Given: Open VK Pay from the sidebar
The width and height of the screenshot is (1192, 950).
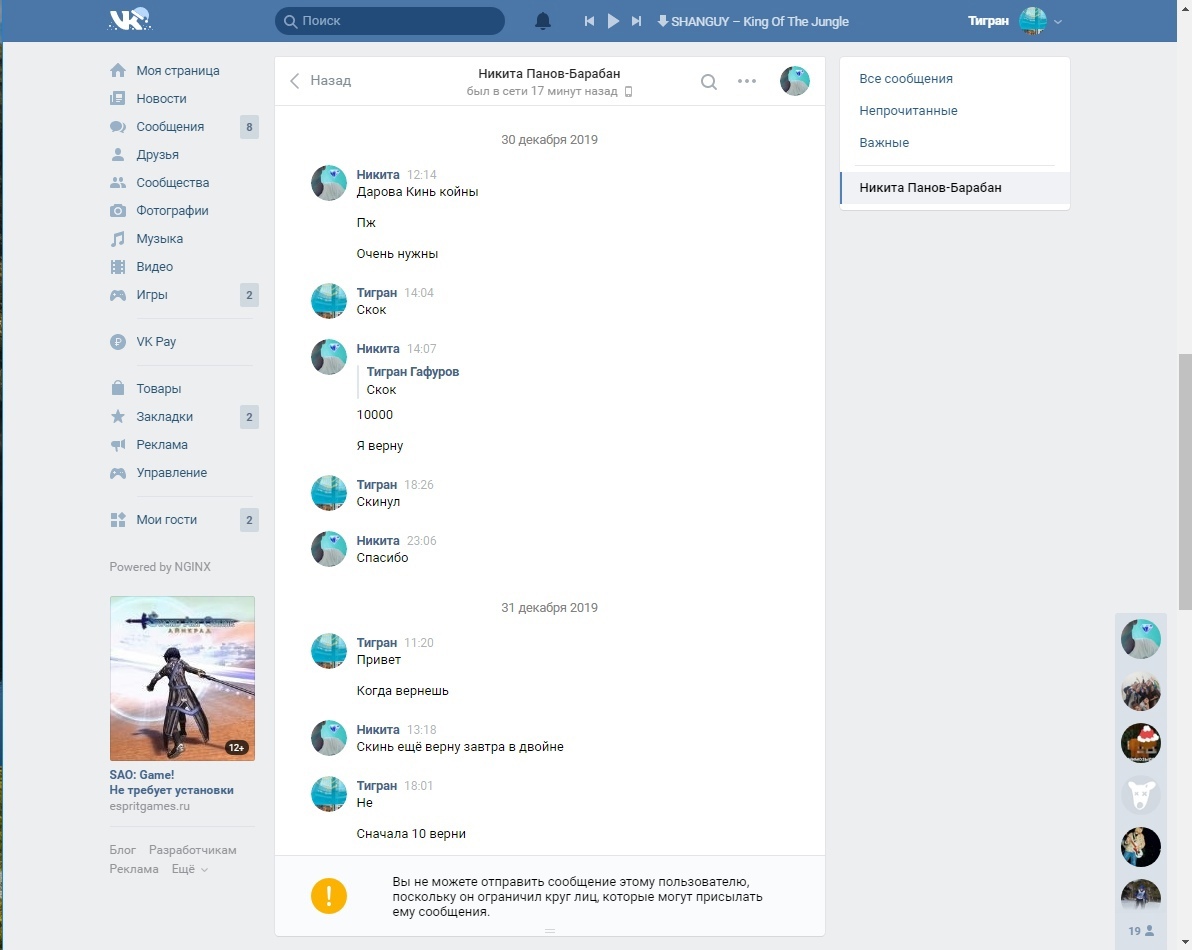Looking at the screenshot, I should point(156,342).
